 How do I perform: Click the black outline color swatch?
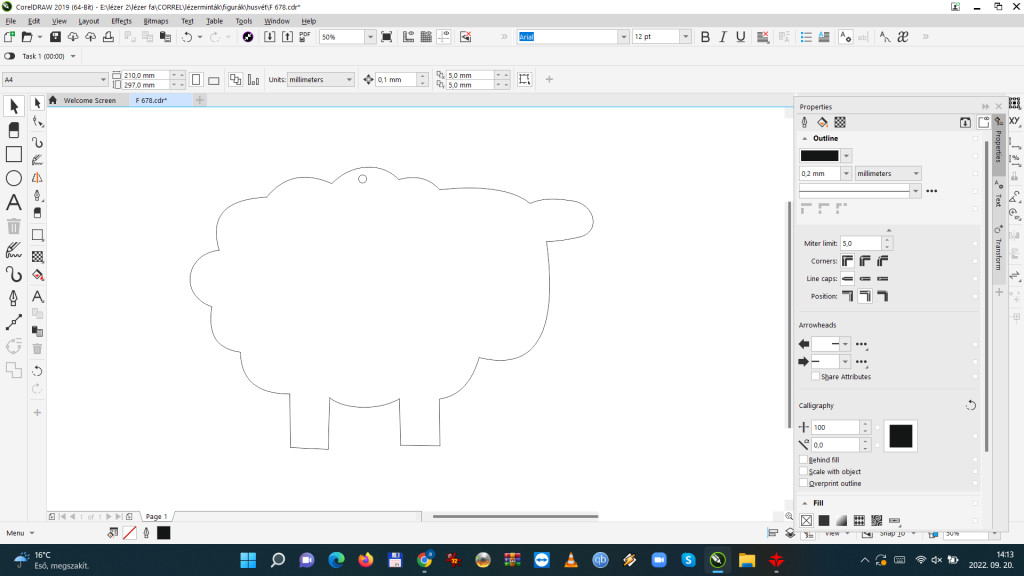point(819,155)
